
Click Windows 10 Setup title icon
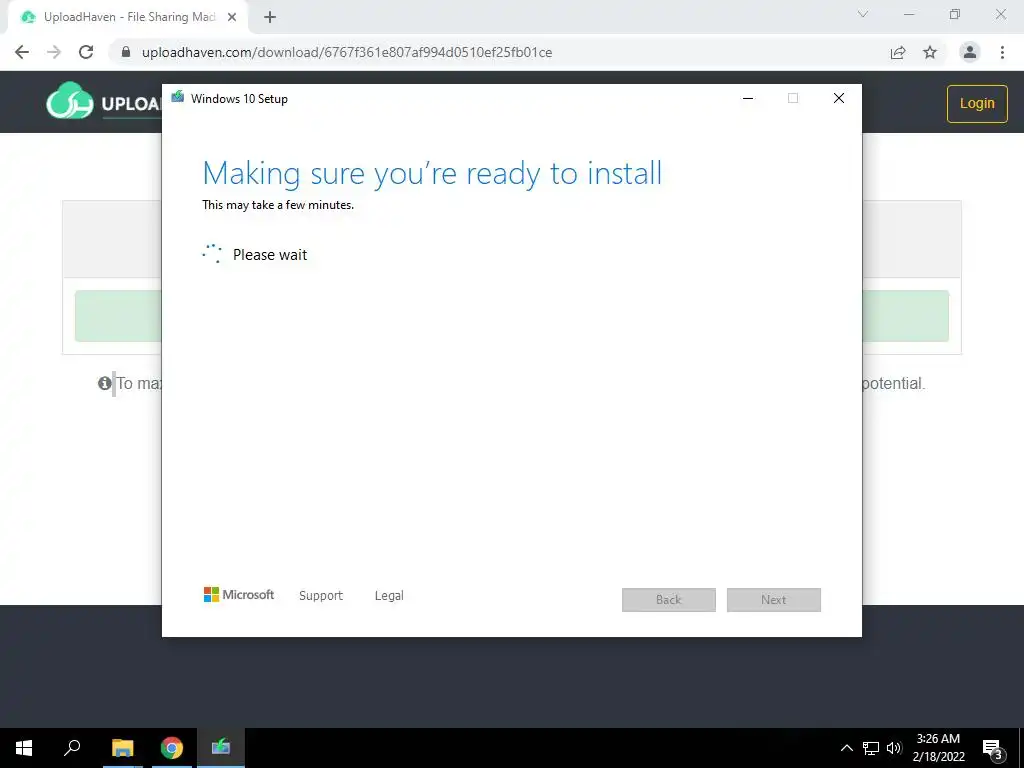(x=177, y=98)
